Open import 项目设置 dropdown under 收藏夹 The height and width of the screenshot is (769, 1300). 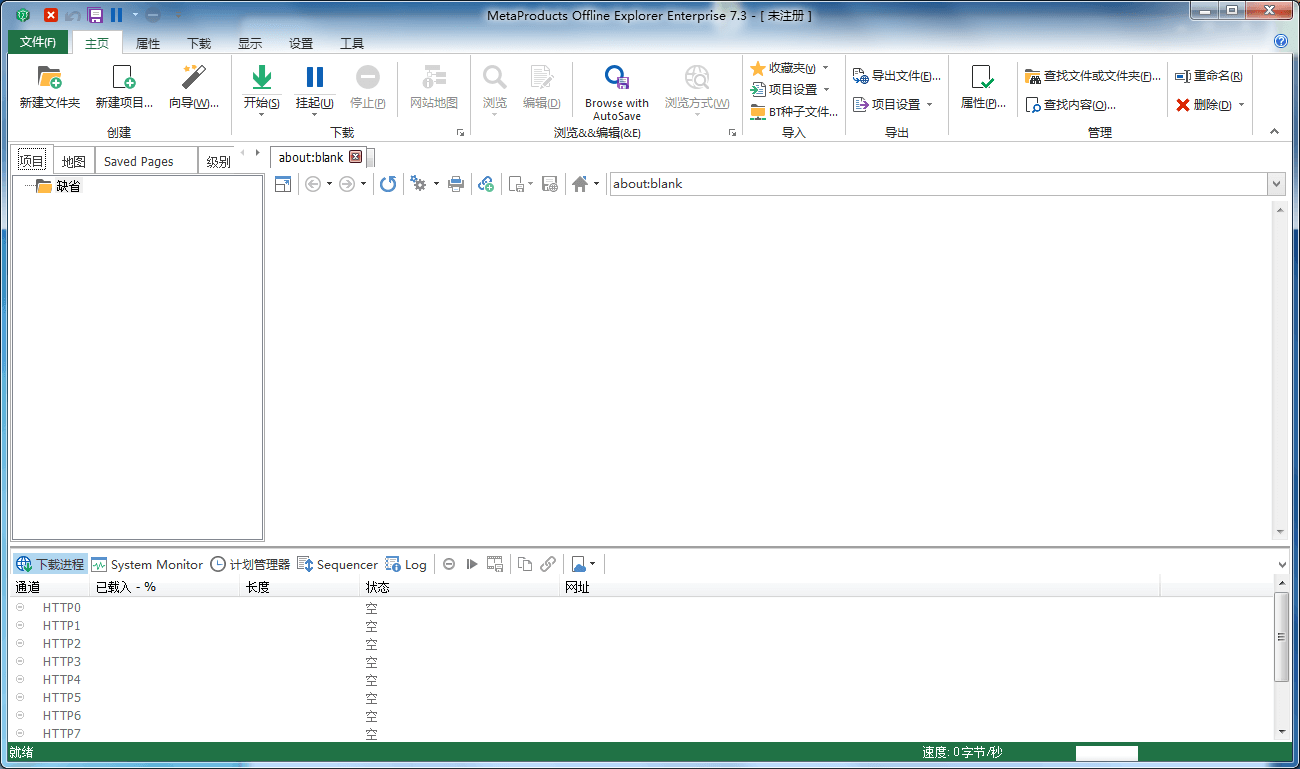click(x=827, y=89)
